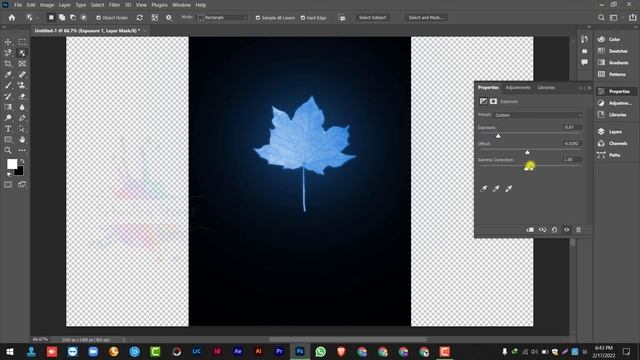Select the Blur tool
Image resolution: width=640 pixels, height=360 pixels.
pyautogui.click(x=22, y=107)
